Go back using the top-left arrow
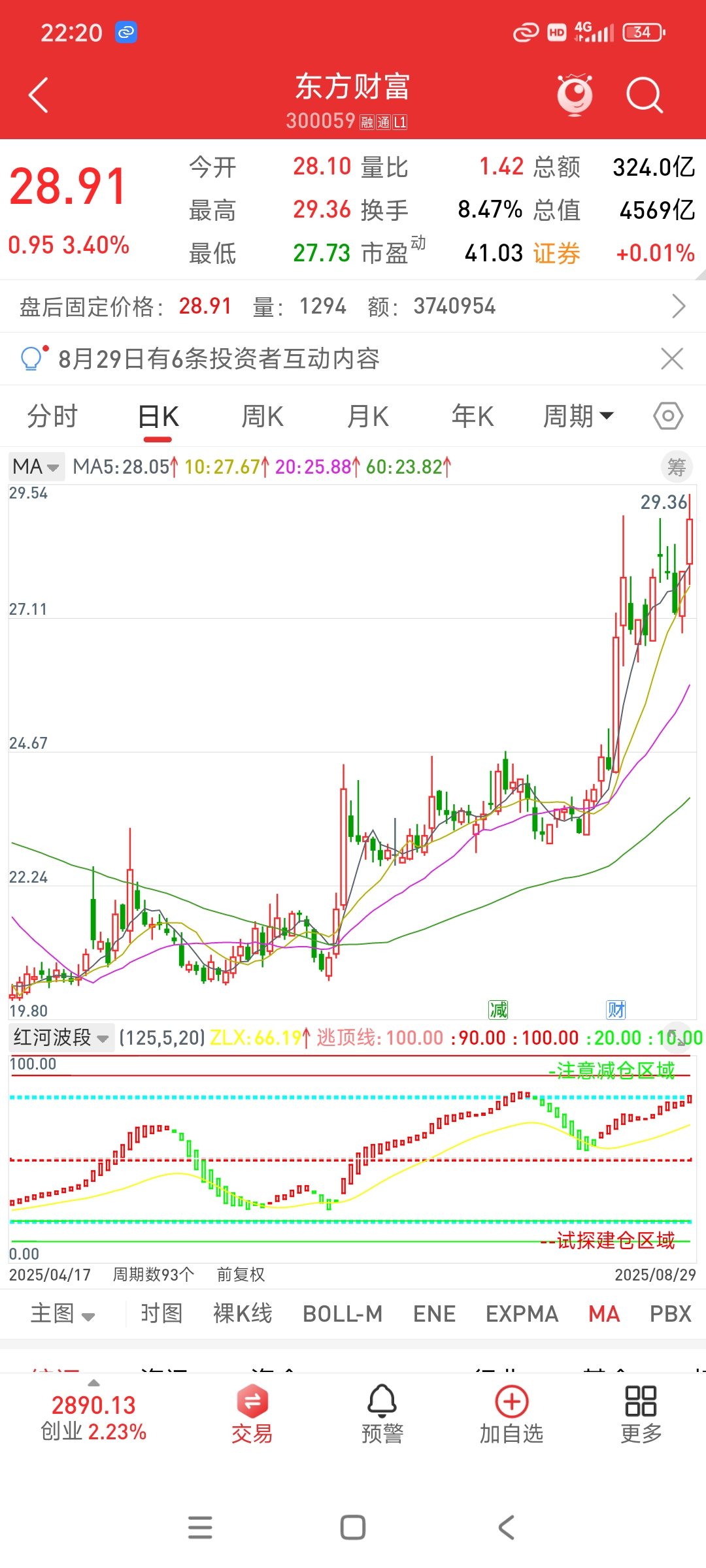 (x=39, y=95)
